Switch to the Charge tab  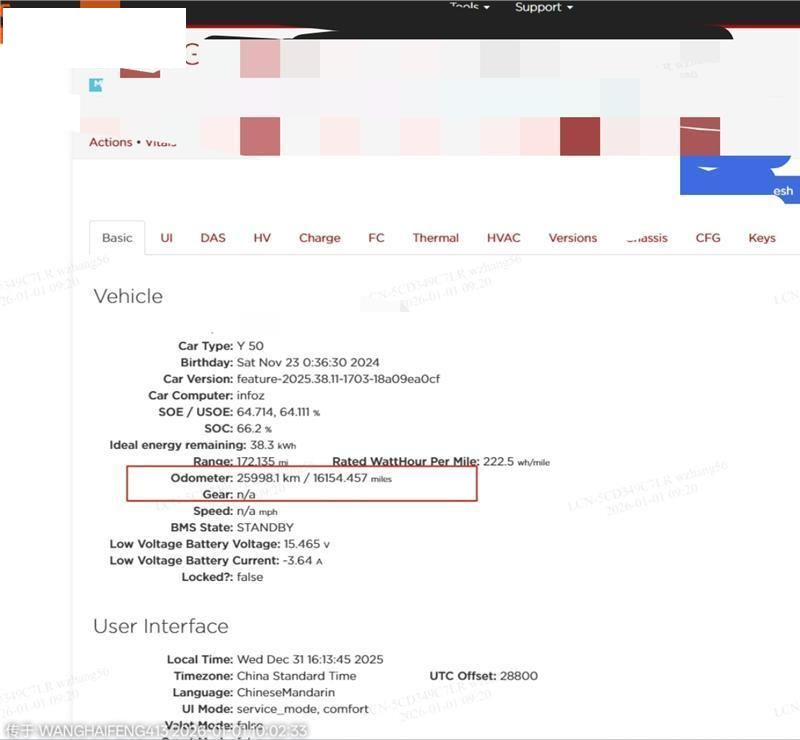coord(319,238)
